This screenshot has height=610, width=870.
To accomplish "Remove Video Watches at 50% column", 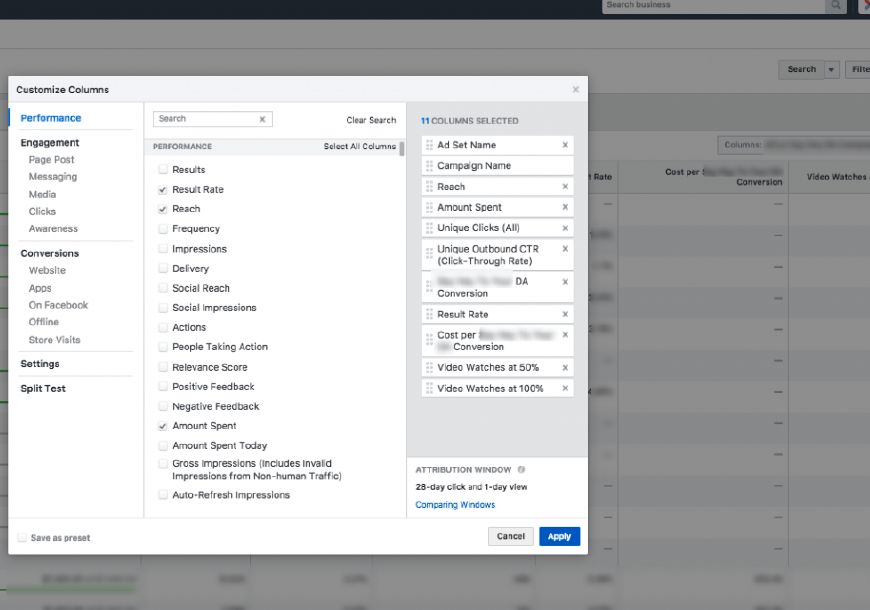I will click(x=565, y=368).
